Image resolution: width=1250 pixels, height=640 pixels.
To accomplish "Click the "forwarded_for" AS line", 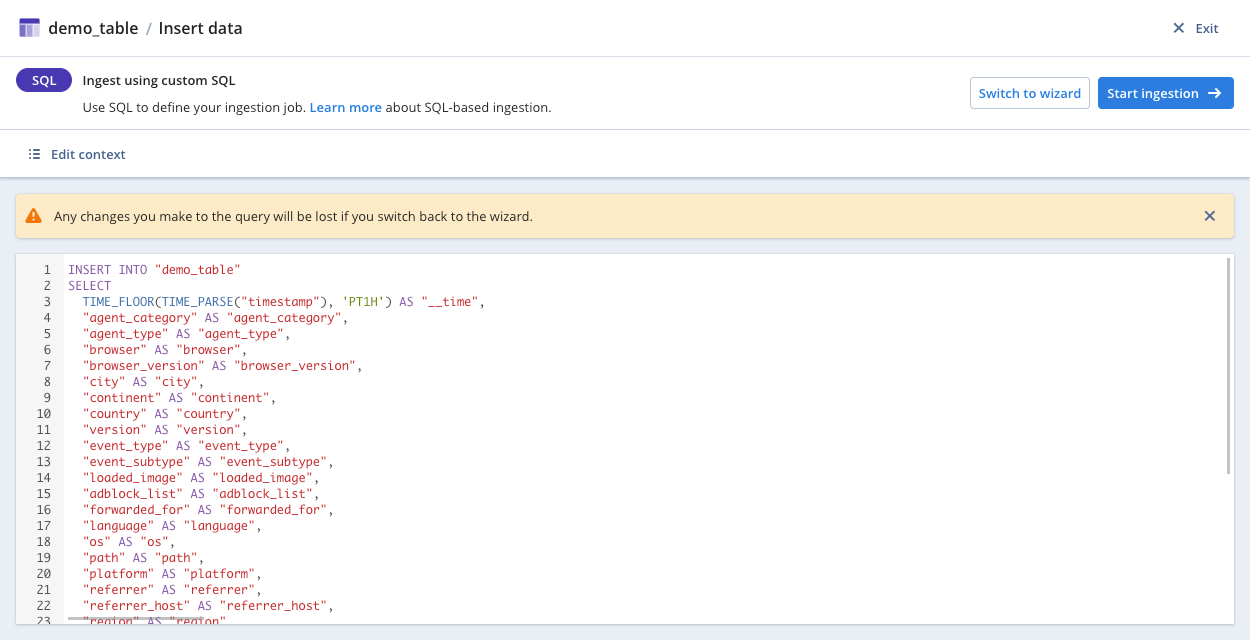I will click(x=207, y=510).
